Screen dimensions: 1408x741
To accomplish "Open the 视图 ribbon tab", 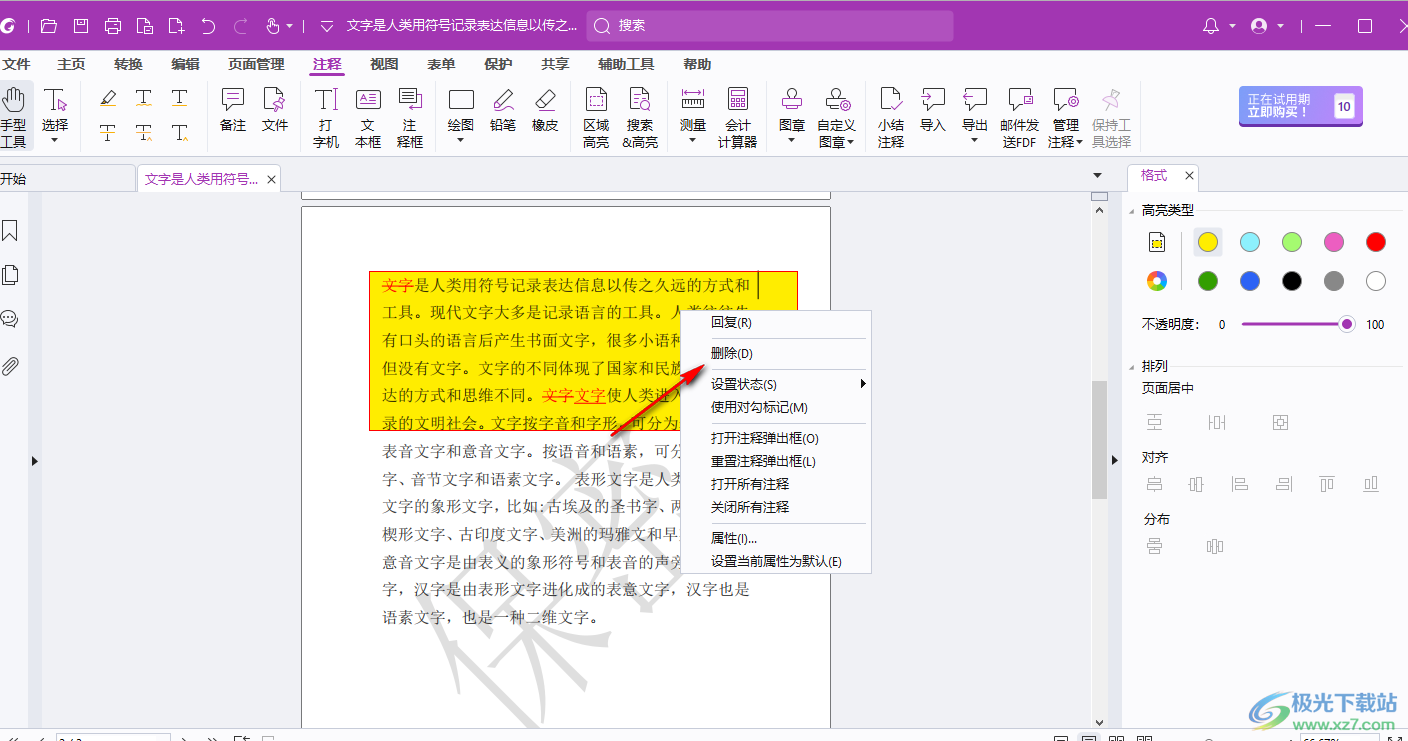I will click(384, 64).
